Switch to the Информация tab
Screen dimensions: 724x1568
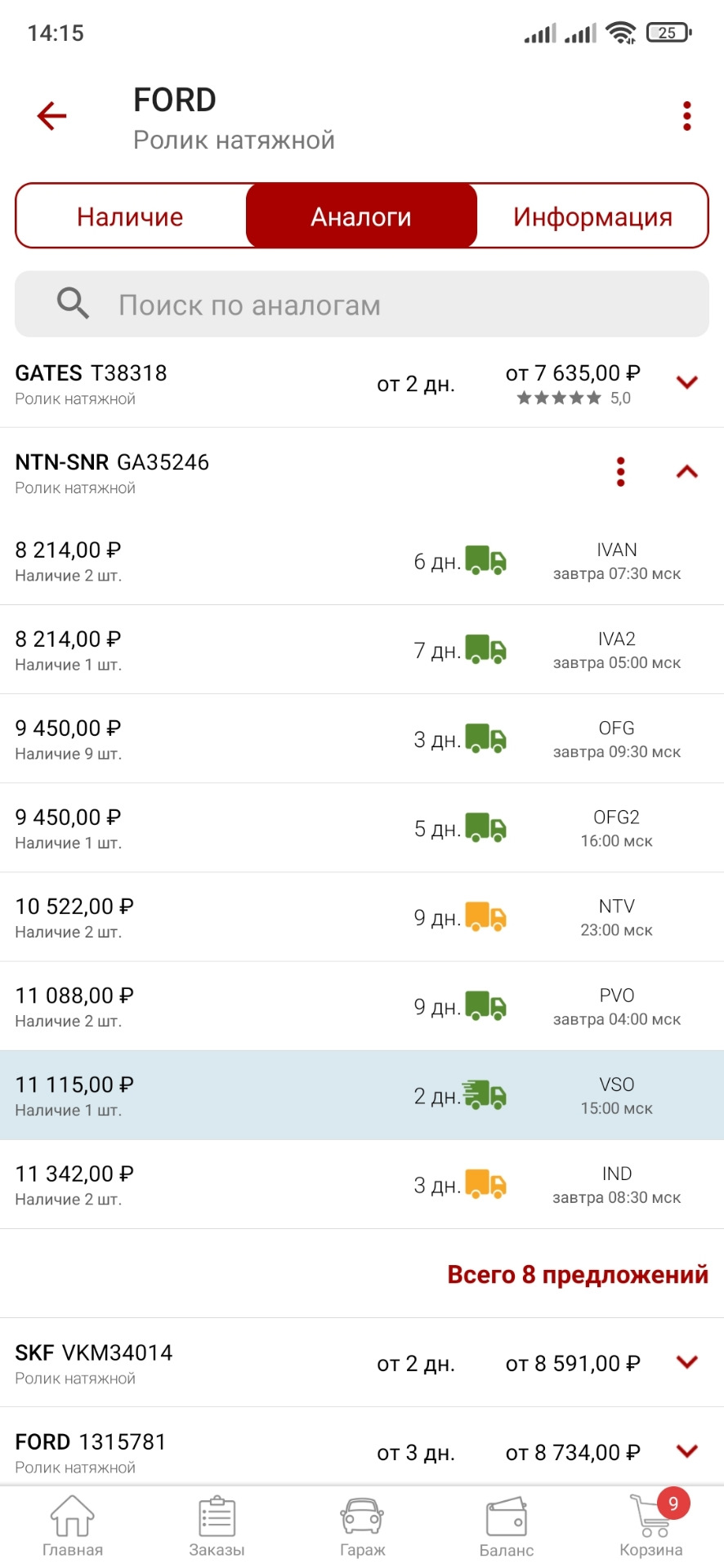pos(592,216)
